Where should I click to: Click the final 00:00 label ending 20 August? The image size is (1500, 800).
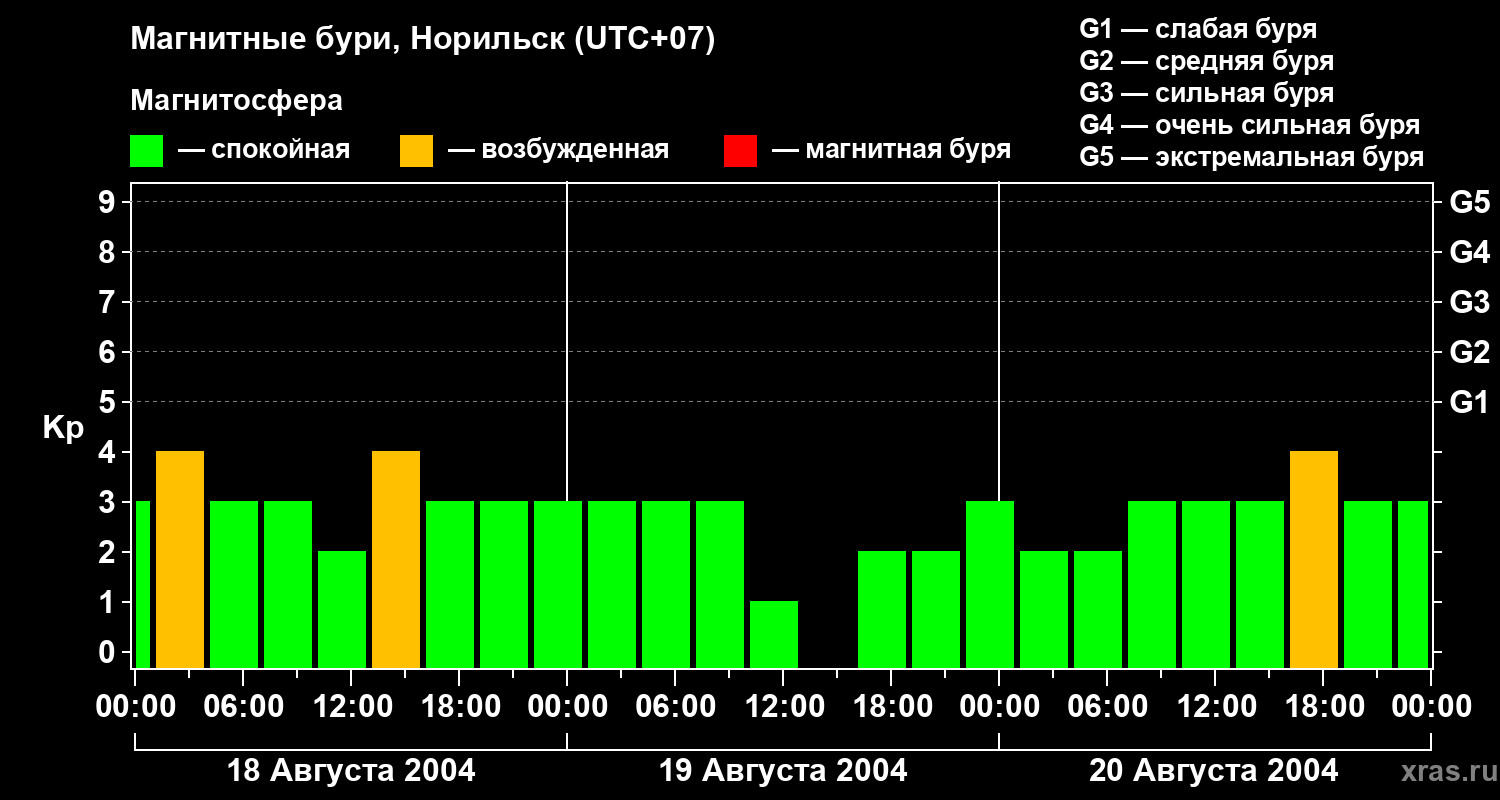point(1431,707)
